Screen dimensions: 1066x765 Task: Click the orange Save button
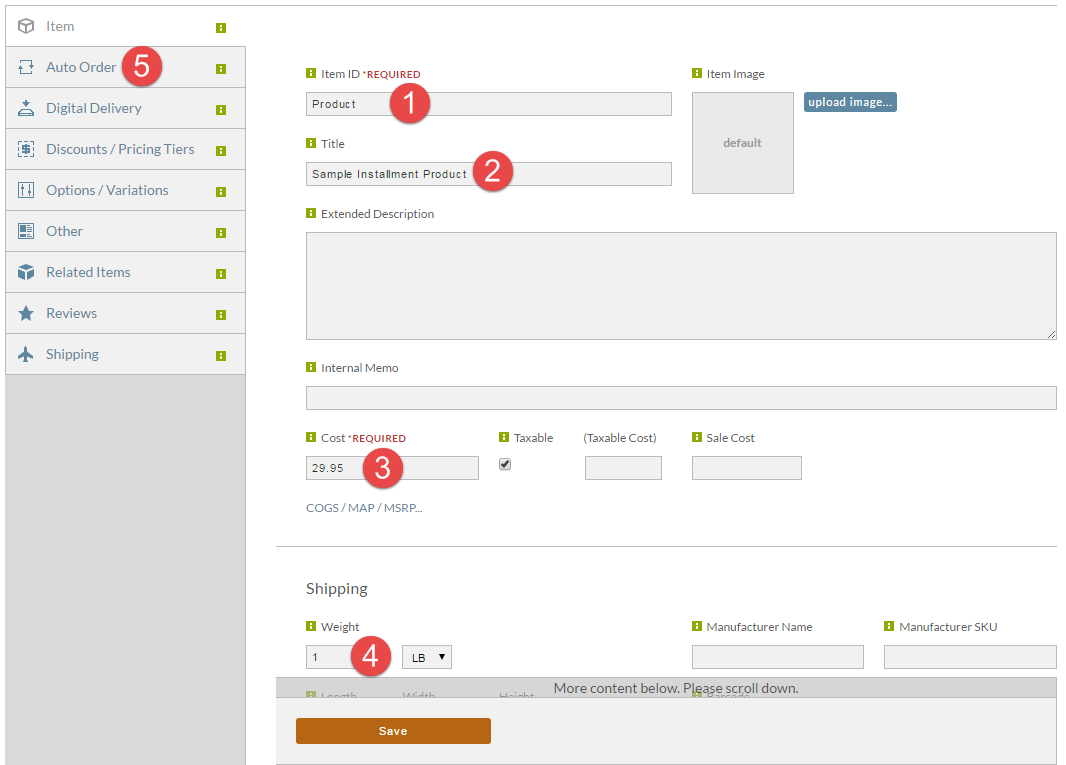(x=393, y=731)
